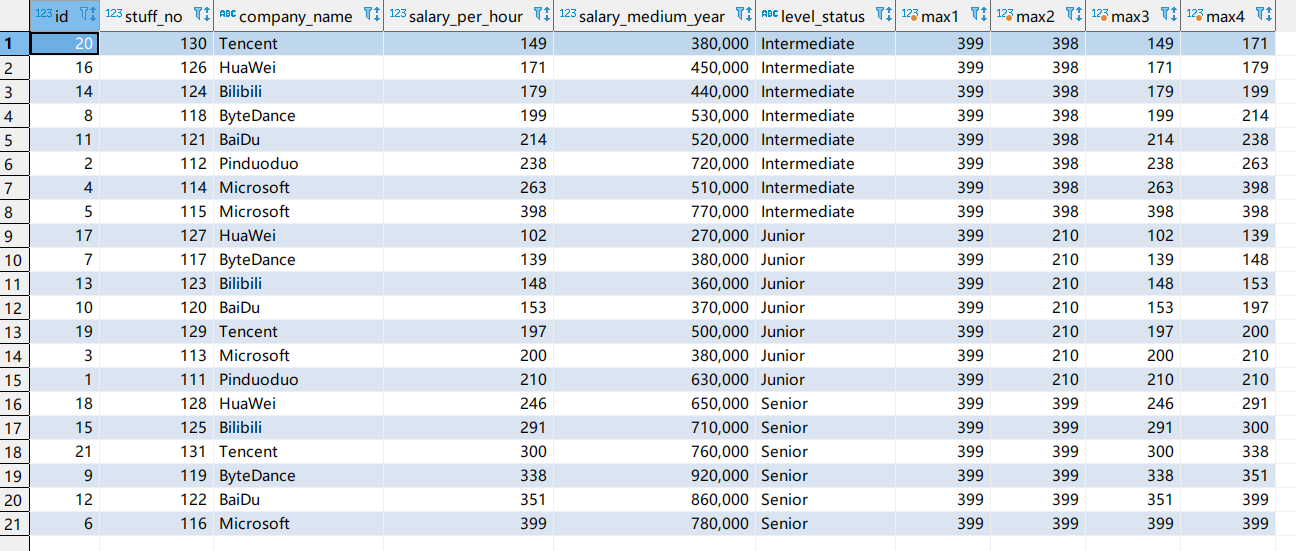
Task: Click the filter/sort icon in the max1 column header
Action: click(x=978, y=15)
